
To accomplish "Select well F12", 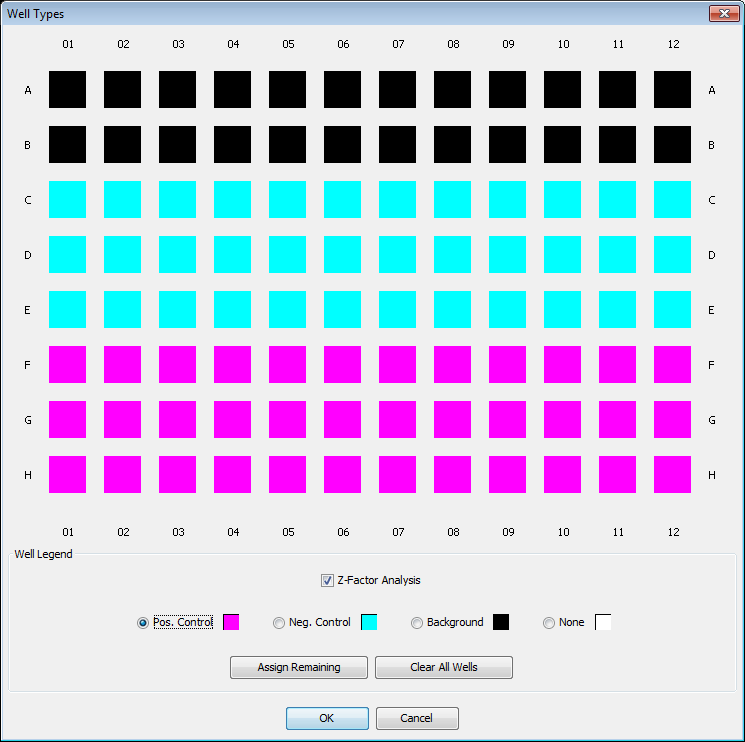I will (672, 364).
